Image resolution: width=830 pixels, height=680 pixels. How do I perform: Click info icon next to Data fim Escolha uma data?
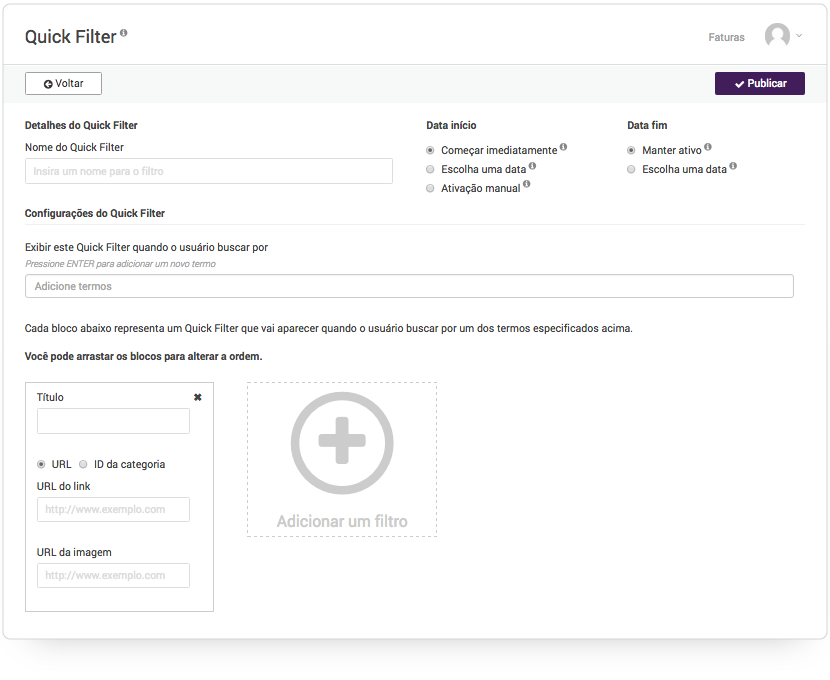733,166
